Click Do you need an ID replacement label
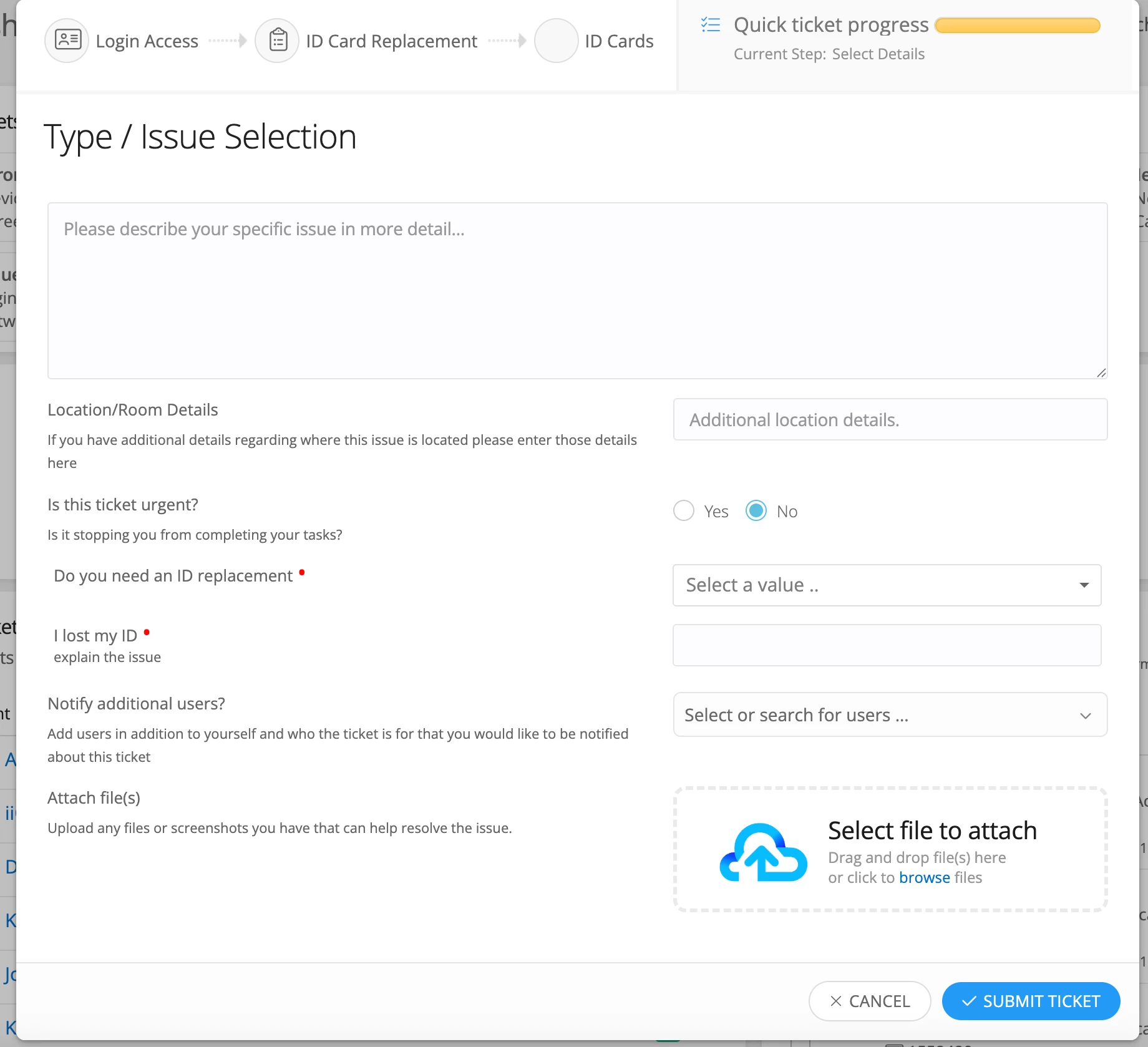 [x=173, y=576]
